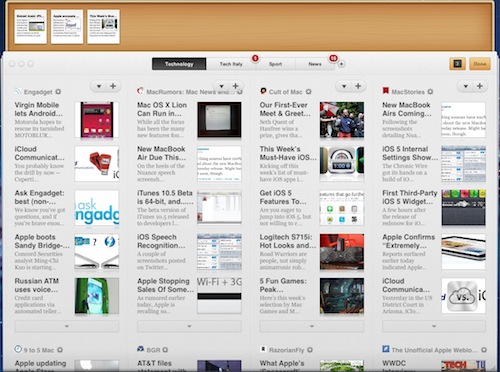Viewport: 500px width, 372px height.
Task: Open 'iOS Speech Recognition...' headline
Action: (161, 241)
